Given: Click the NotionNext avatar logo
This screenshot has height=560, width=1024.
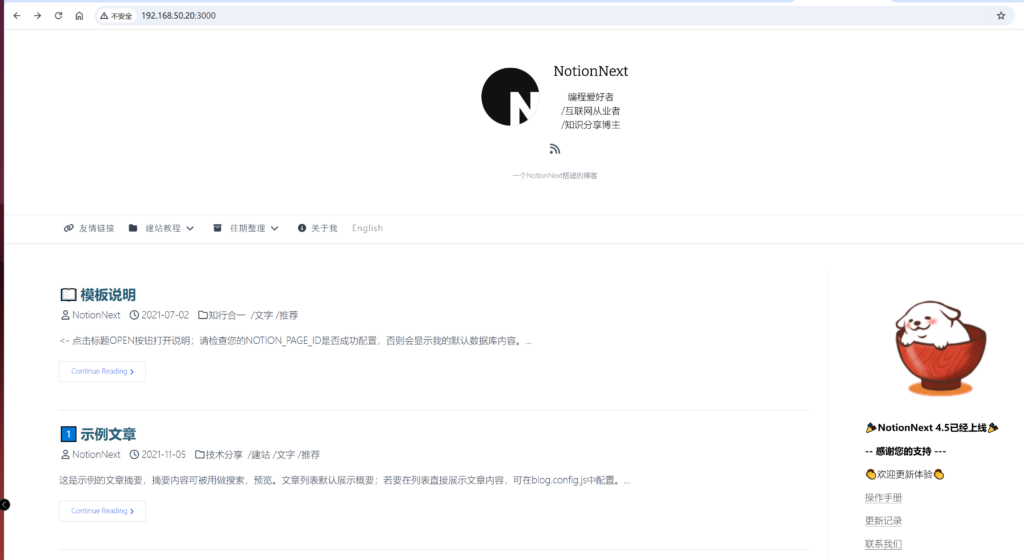Looking at the screenshot, I should [510, 97].
